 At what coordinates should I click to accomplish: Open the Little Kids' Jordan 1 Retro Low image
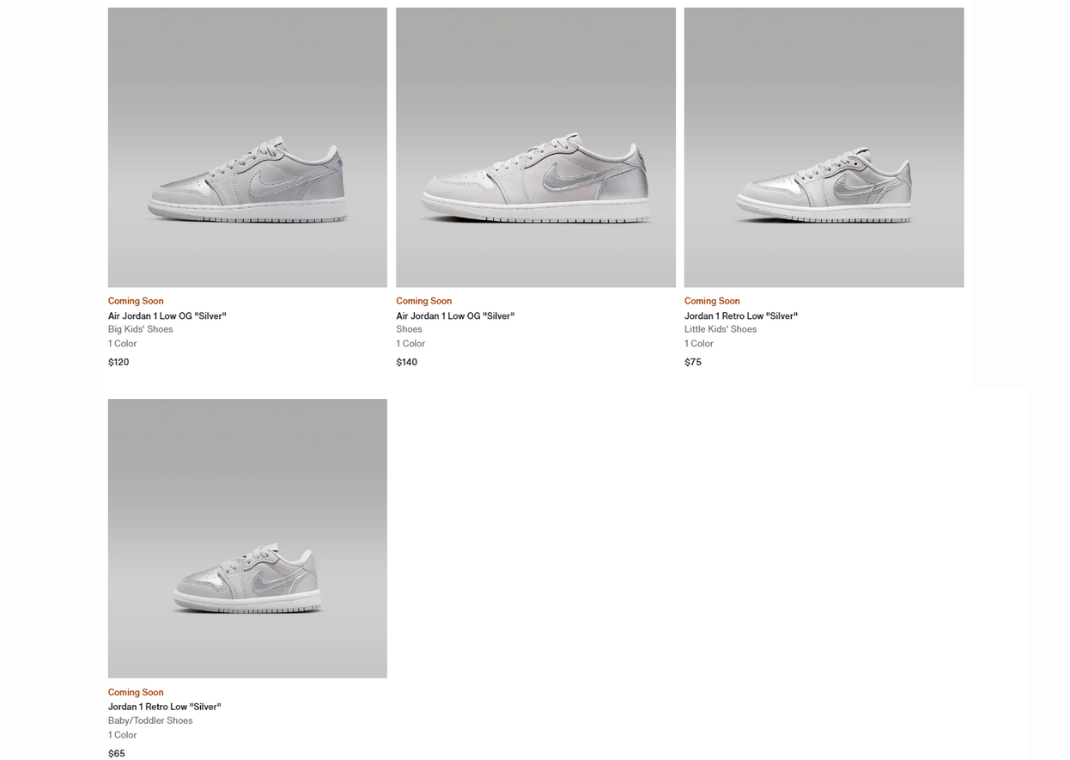click(824, 147)
